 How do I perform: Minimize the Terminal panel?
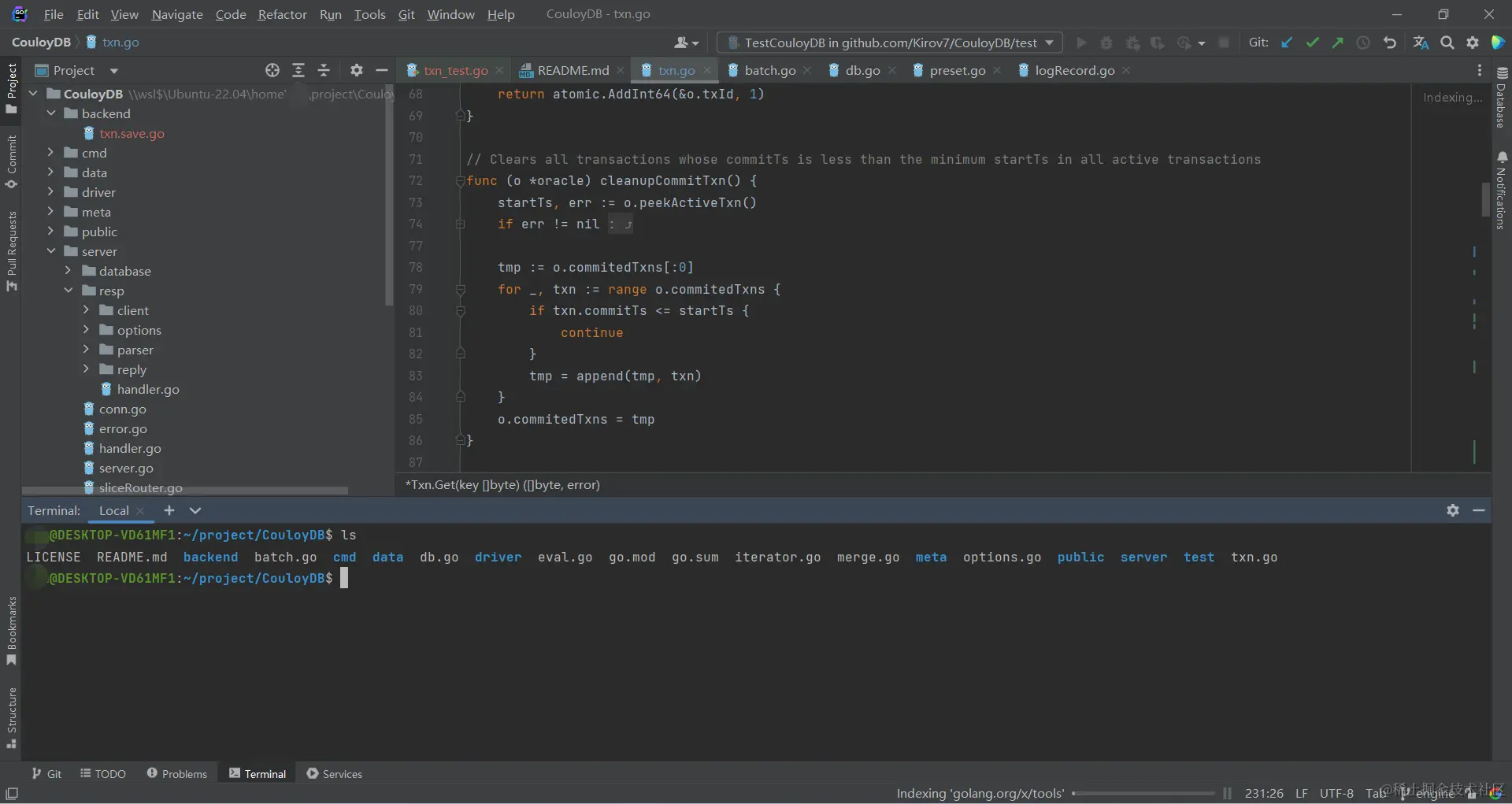coord(1479,510)
